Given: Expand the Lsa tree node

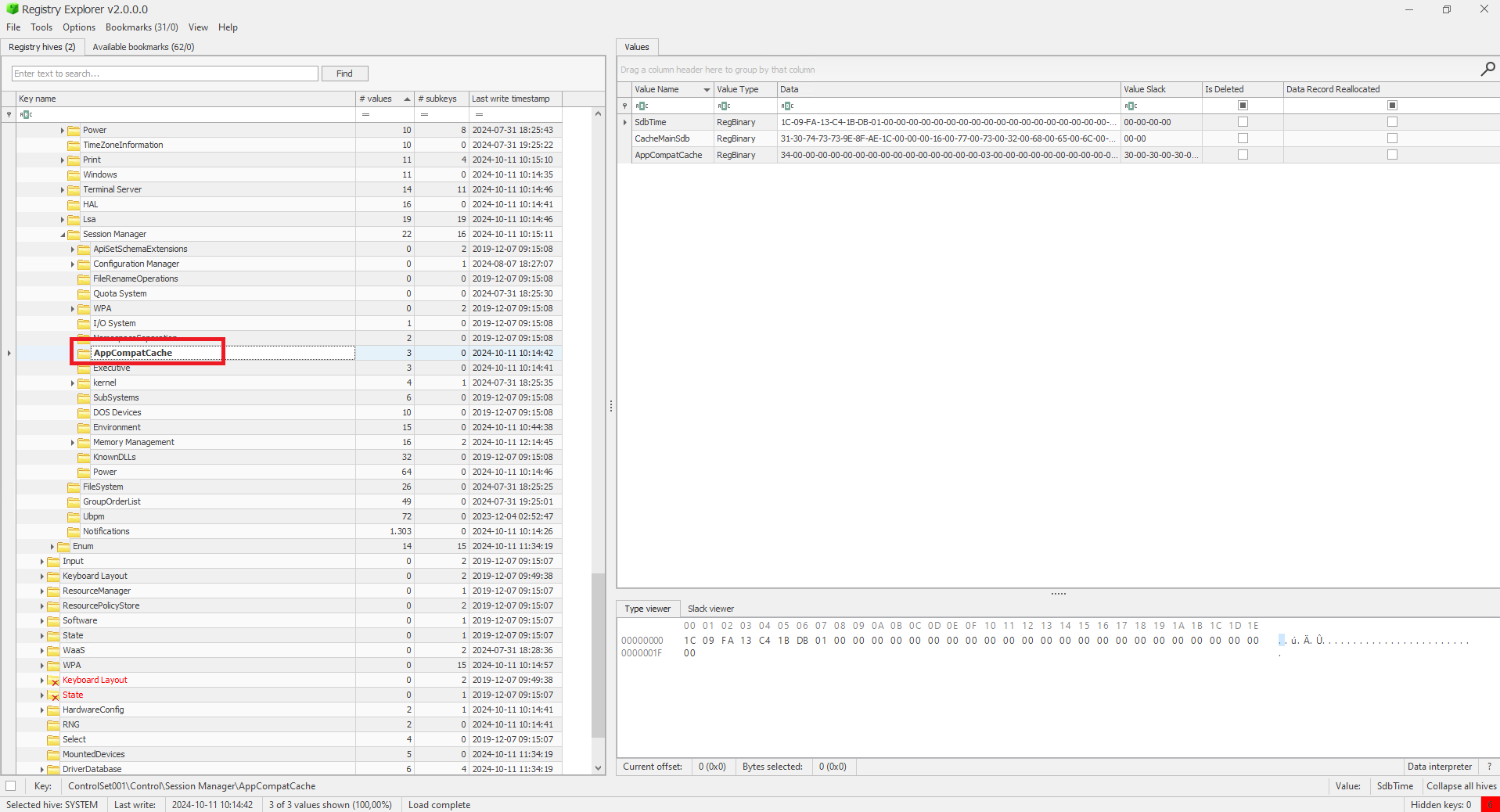Looking at the screenshot, I should [x=63, y=220].
